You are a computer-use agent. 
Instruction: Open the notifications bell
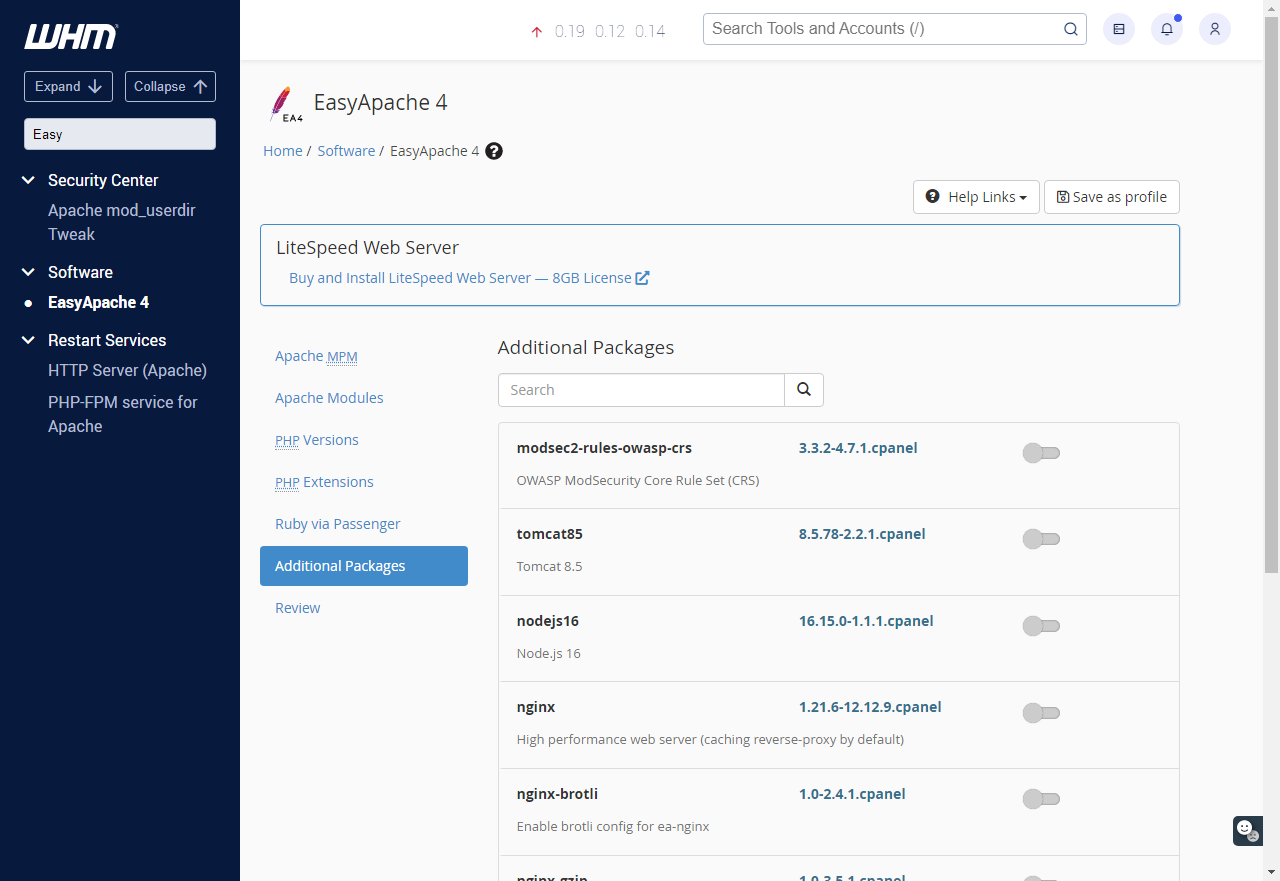click(x=1167, y=29)
